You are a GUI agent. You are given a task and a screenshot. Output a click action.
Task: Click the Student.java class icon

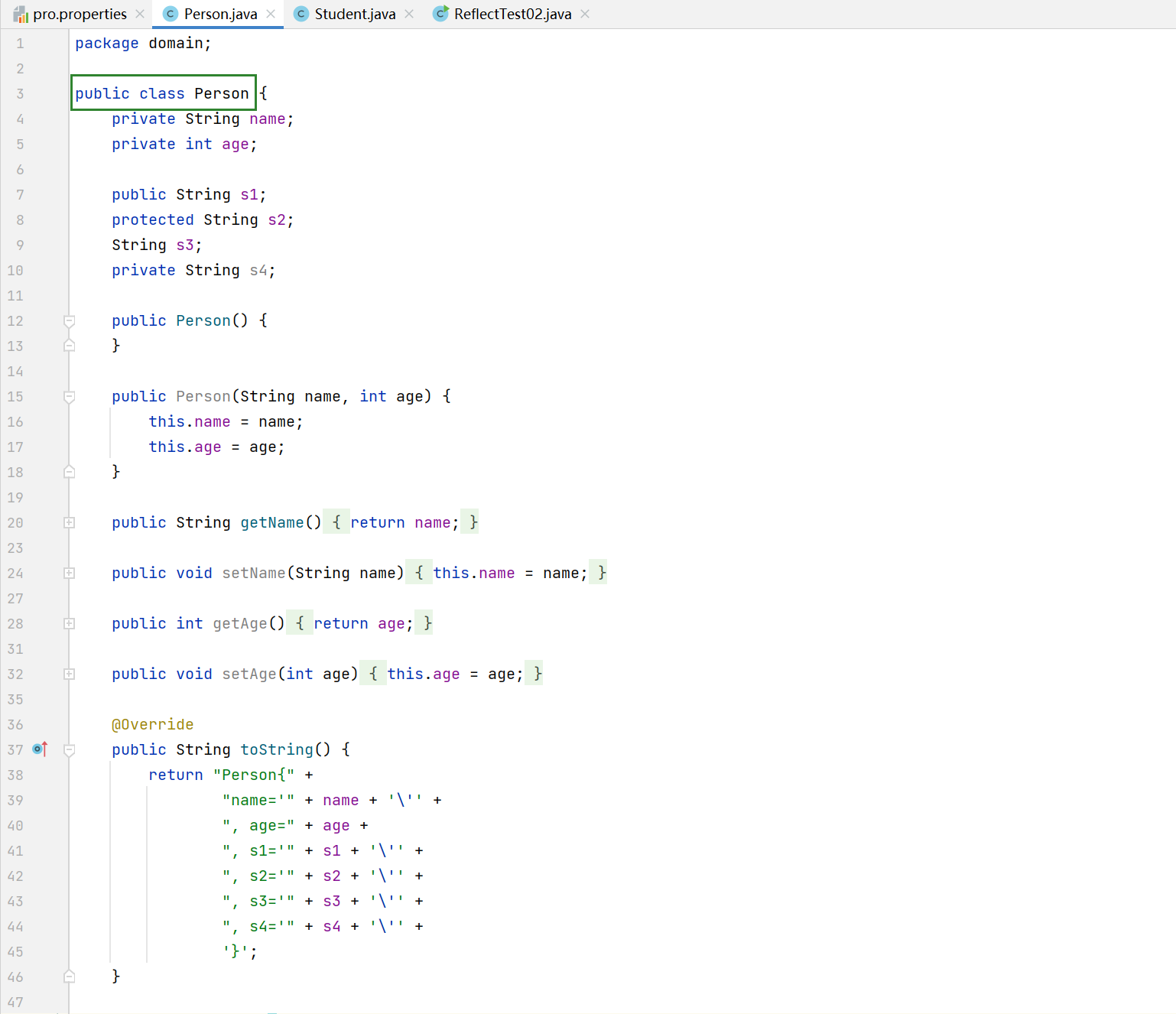(301, 14)
